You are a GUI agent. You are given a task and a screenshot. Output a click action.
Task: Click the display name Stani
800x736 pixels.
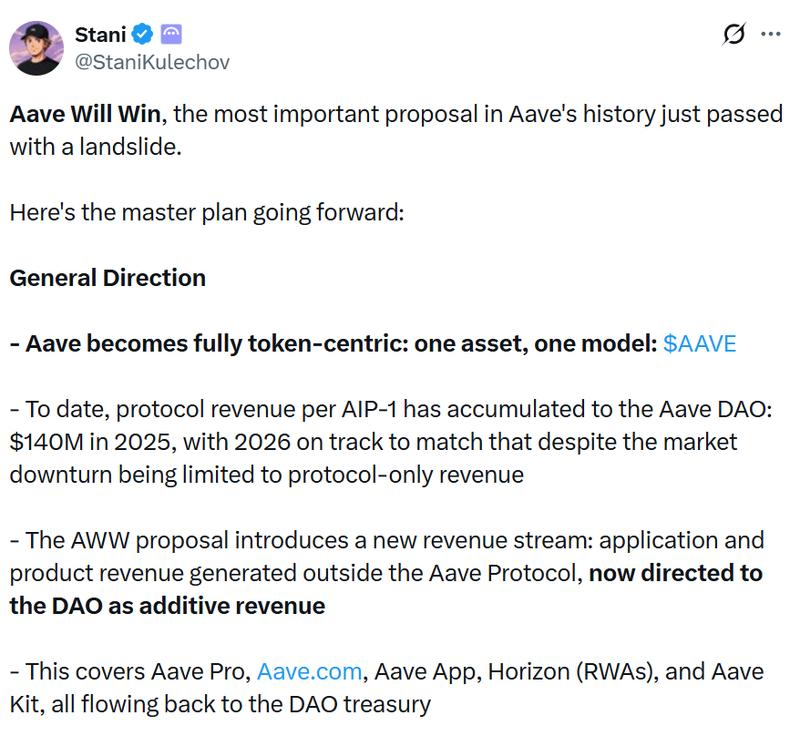pyautogui.click(x=100, y=34)
